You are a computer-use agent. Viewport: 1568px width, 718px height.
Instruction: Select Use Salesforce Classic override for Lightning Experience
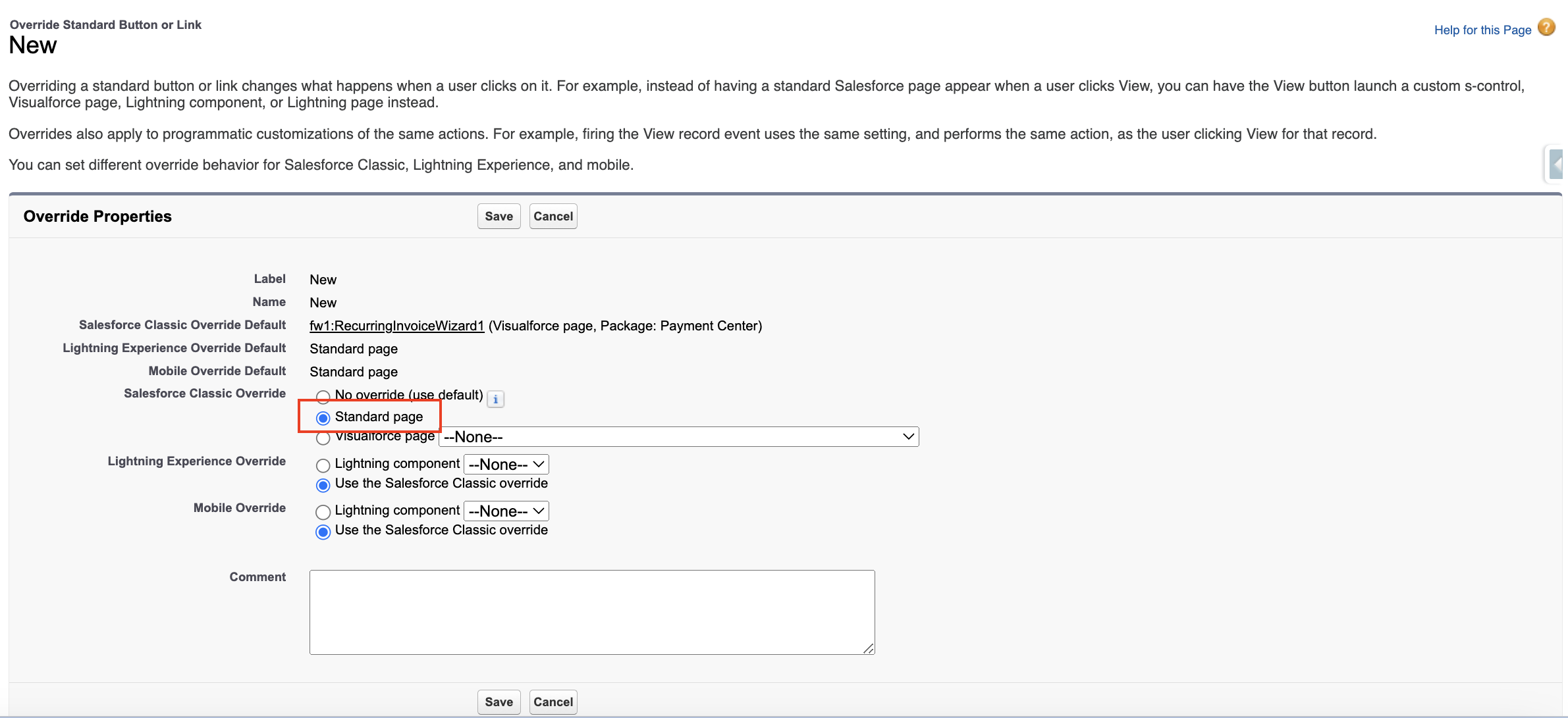coord(323,485)
